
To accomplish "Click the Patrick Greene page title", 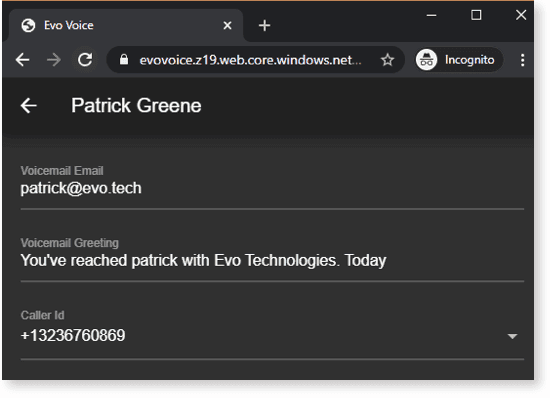I will 136,106.
